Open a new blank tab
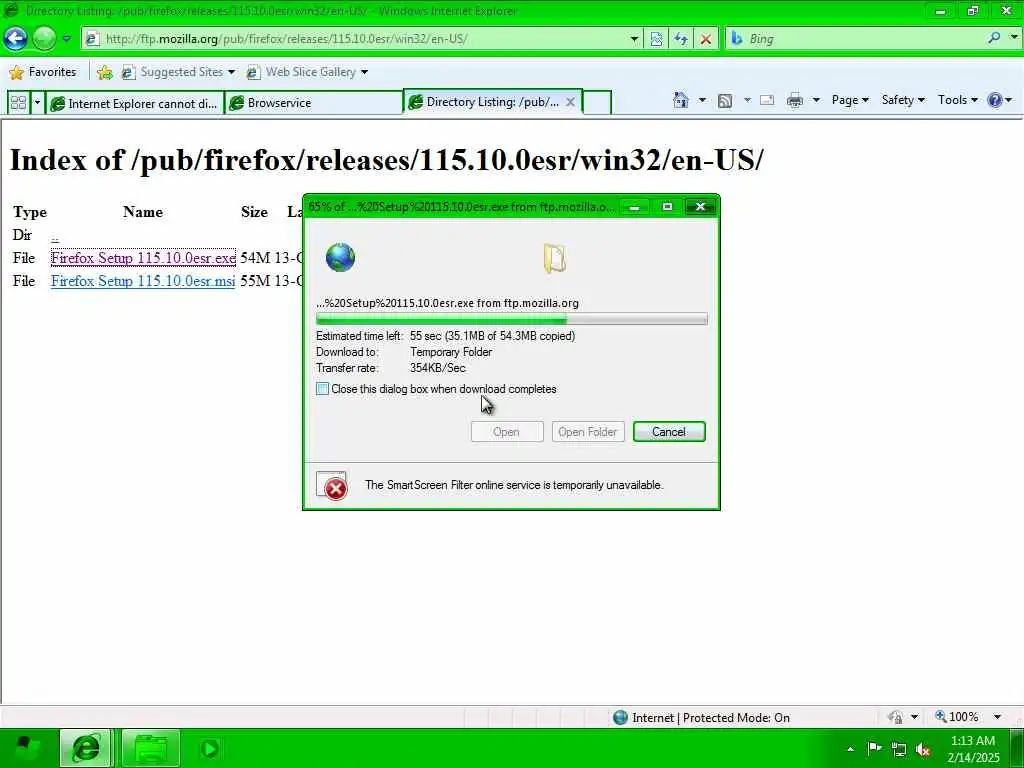 597,103
